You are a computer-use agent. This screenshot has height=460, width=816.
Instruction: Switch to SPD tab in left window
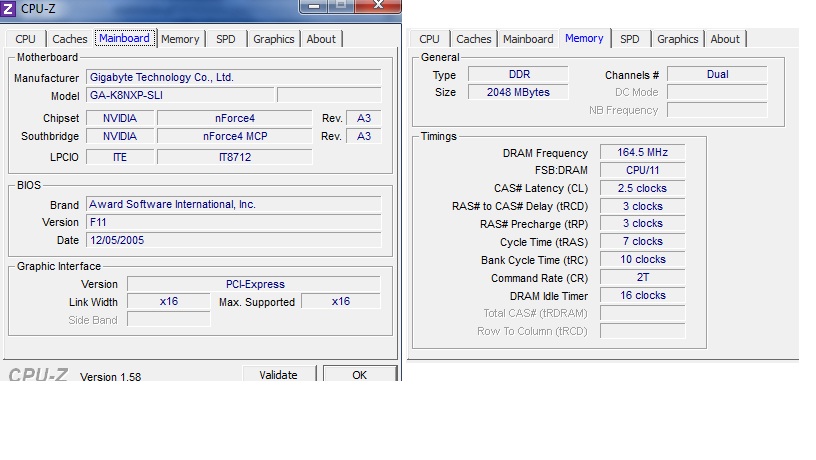point(226,39)
